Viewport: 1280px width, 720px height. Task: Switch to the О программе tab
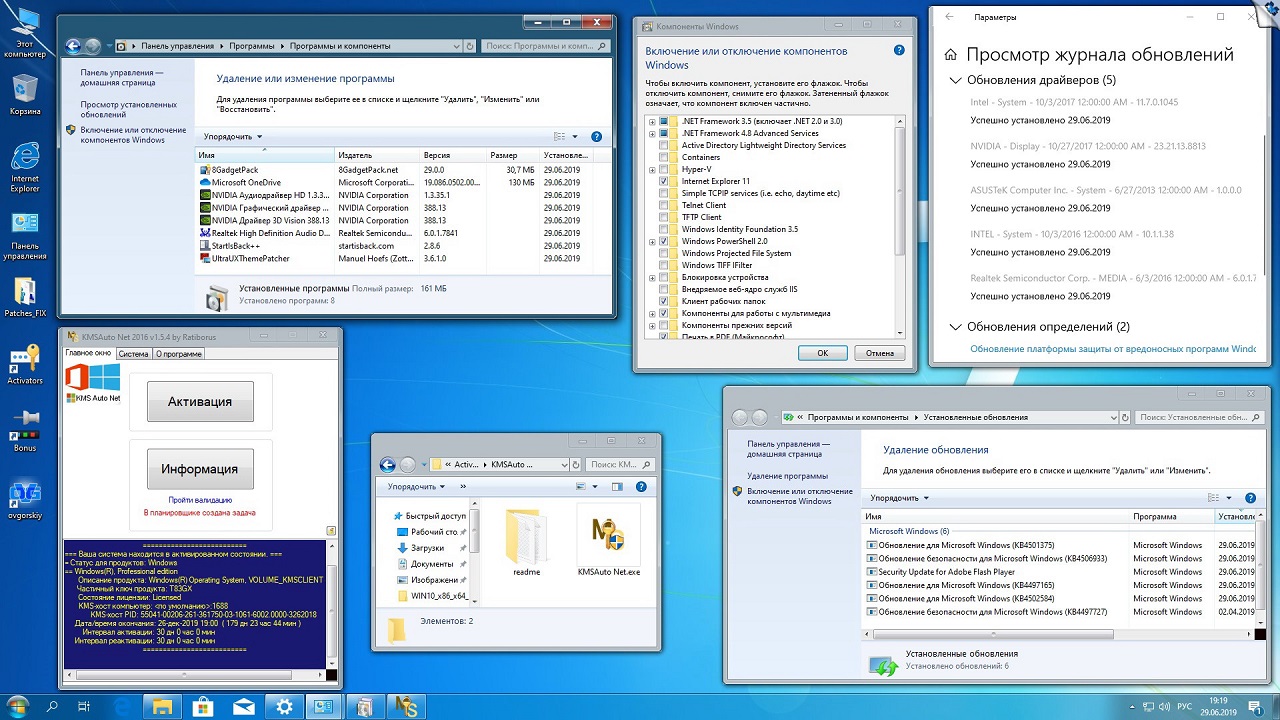179,354
